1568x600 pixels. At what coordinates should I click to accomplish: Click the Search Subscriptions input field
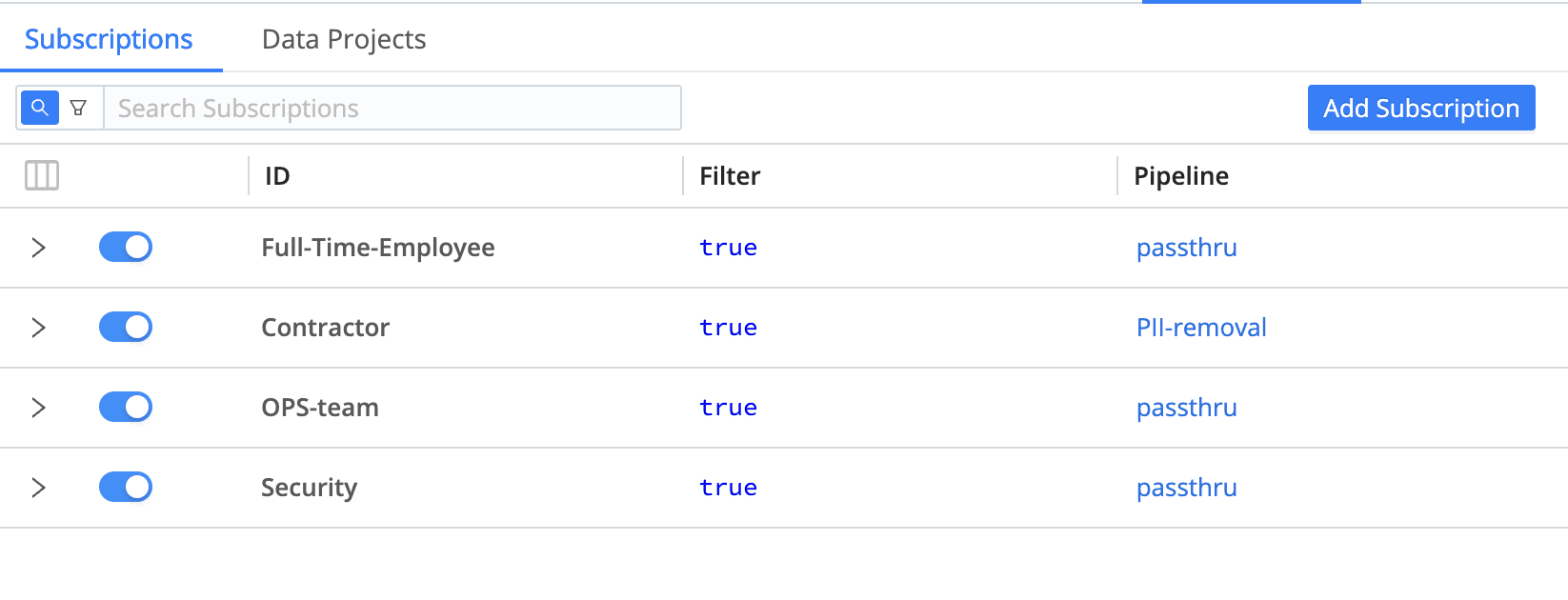(392, 108)
